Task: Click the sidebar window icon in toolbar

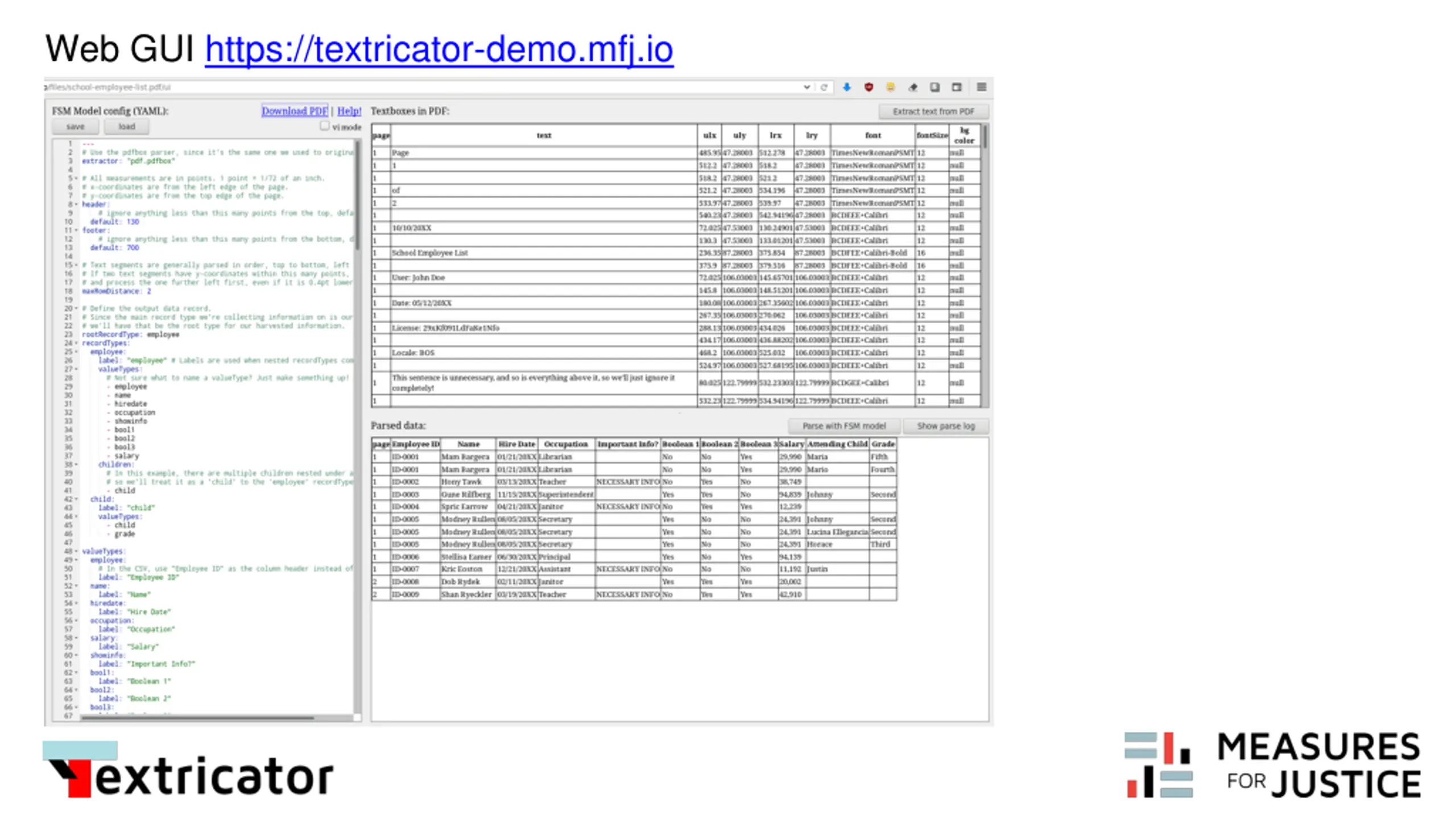Action: [957, 87]
